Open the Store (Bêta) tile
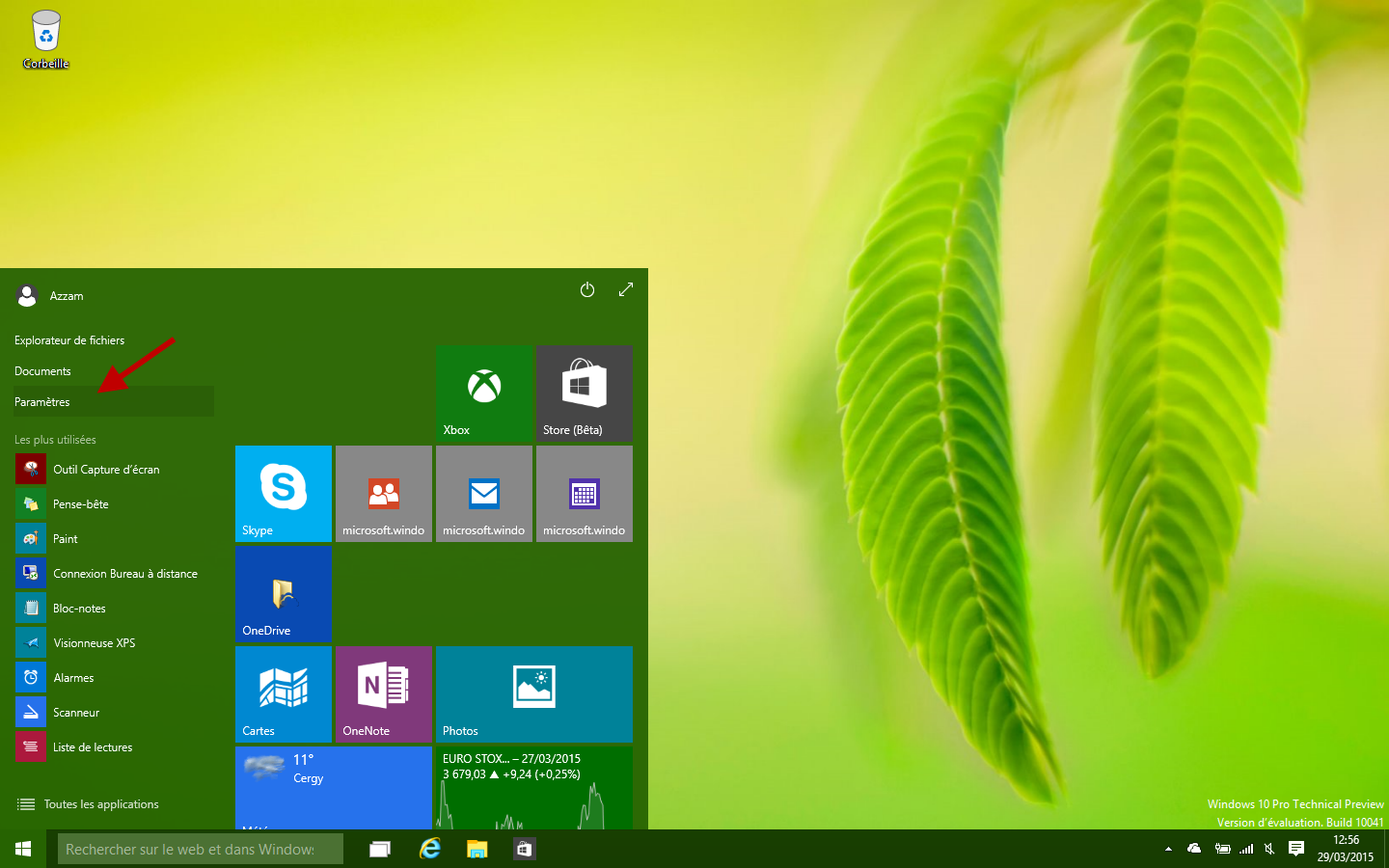 [x=585, y=393]
